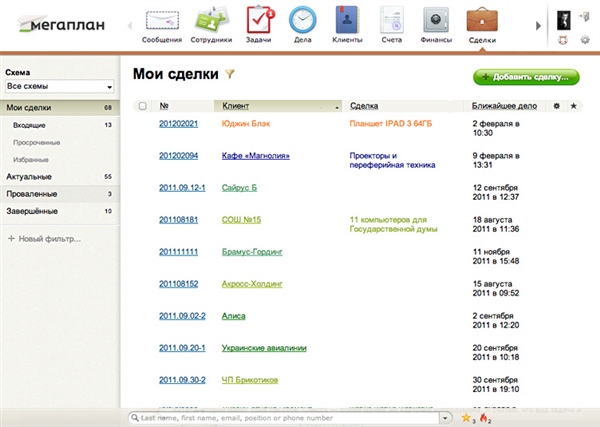Select Просроченные filter
This screenshot has width=600, height=427.
click(x=37, y=142)
